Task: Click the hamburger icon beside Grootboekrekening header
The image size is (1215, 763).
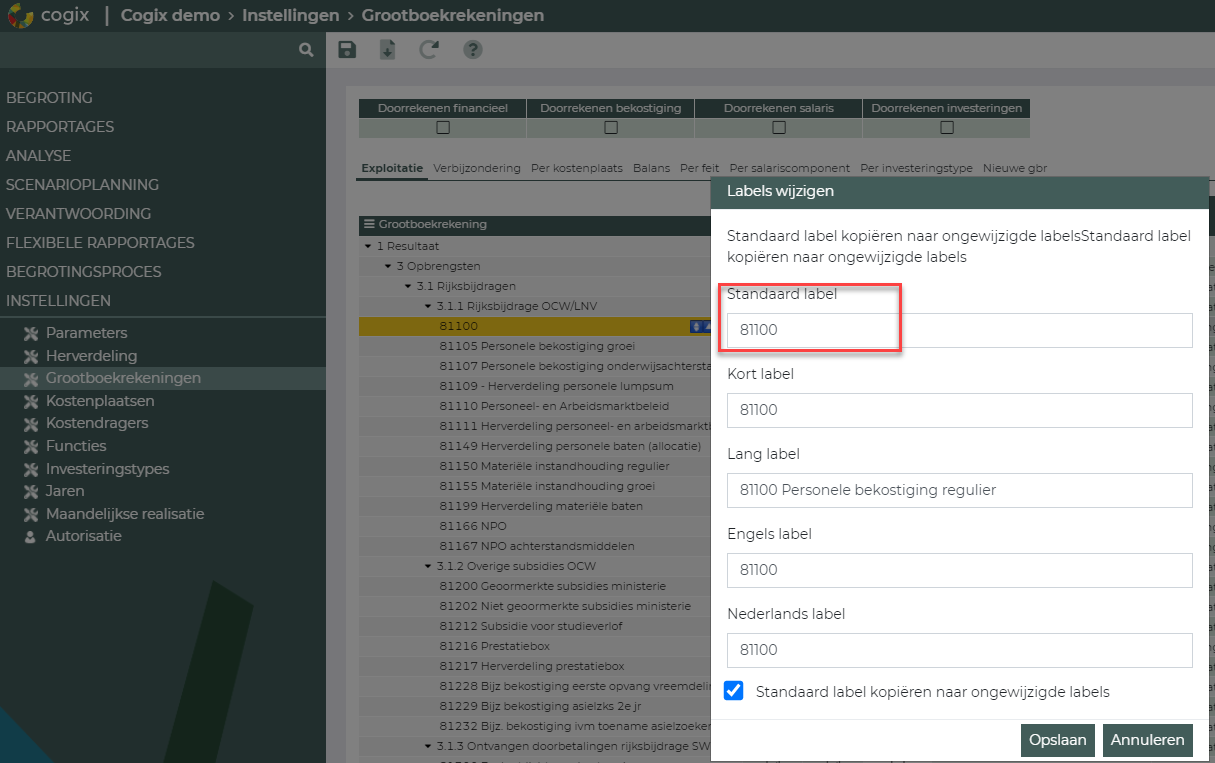Action: click(x=369, y=225)
